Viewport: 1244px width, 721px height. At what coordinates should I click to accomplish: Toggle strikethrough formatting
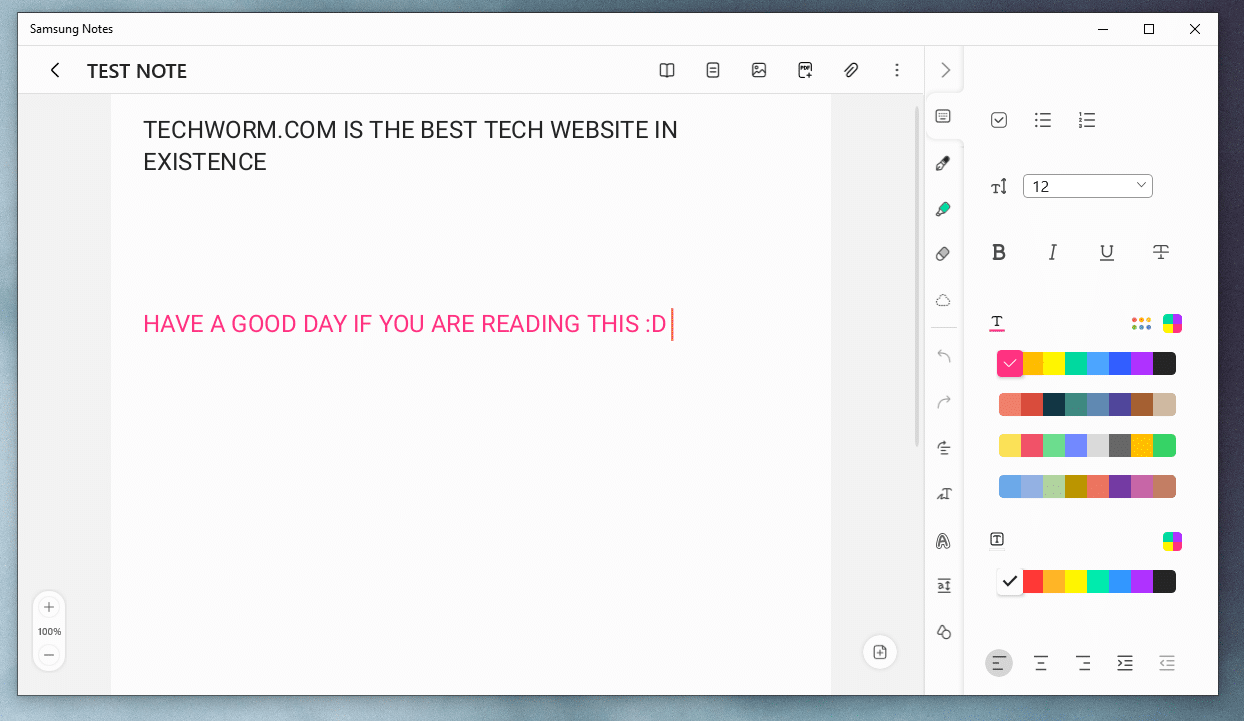pos(1161,252)
